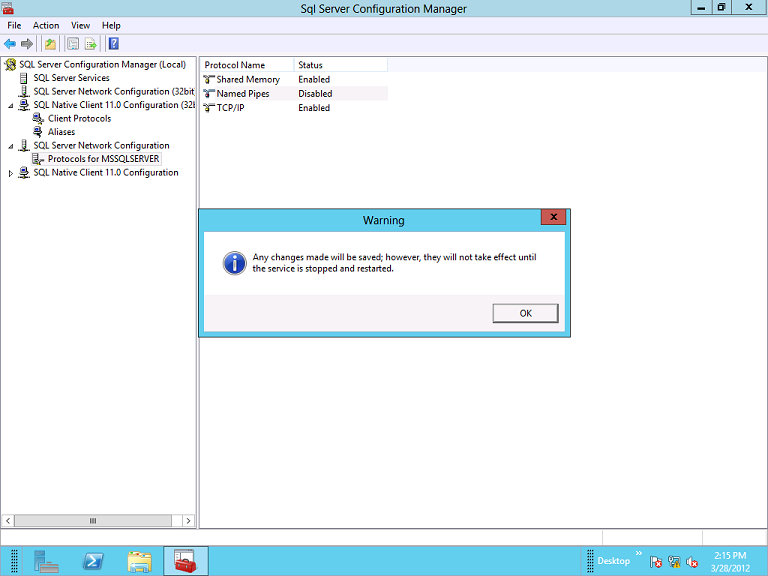
Task: Select SQL Server Network Configuration tree label
Action: click(101, 145)
